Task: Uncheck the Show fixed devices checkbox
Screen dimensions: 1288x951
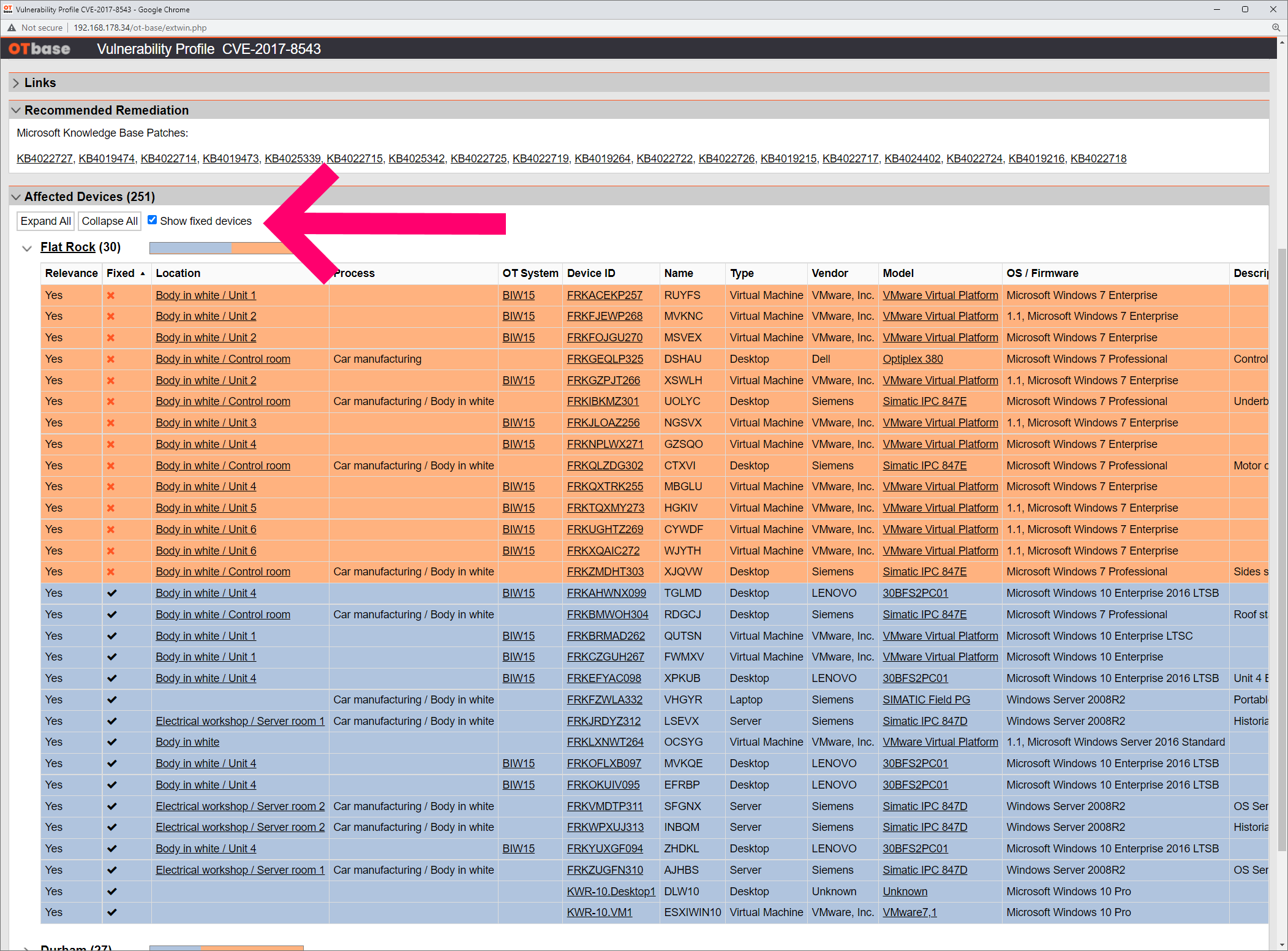Action: [153, 220]
